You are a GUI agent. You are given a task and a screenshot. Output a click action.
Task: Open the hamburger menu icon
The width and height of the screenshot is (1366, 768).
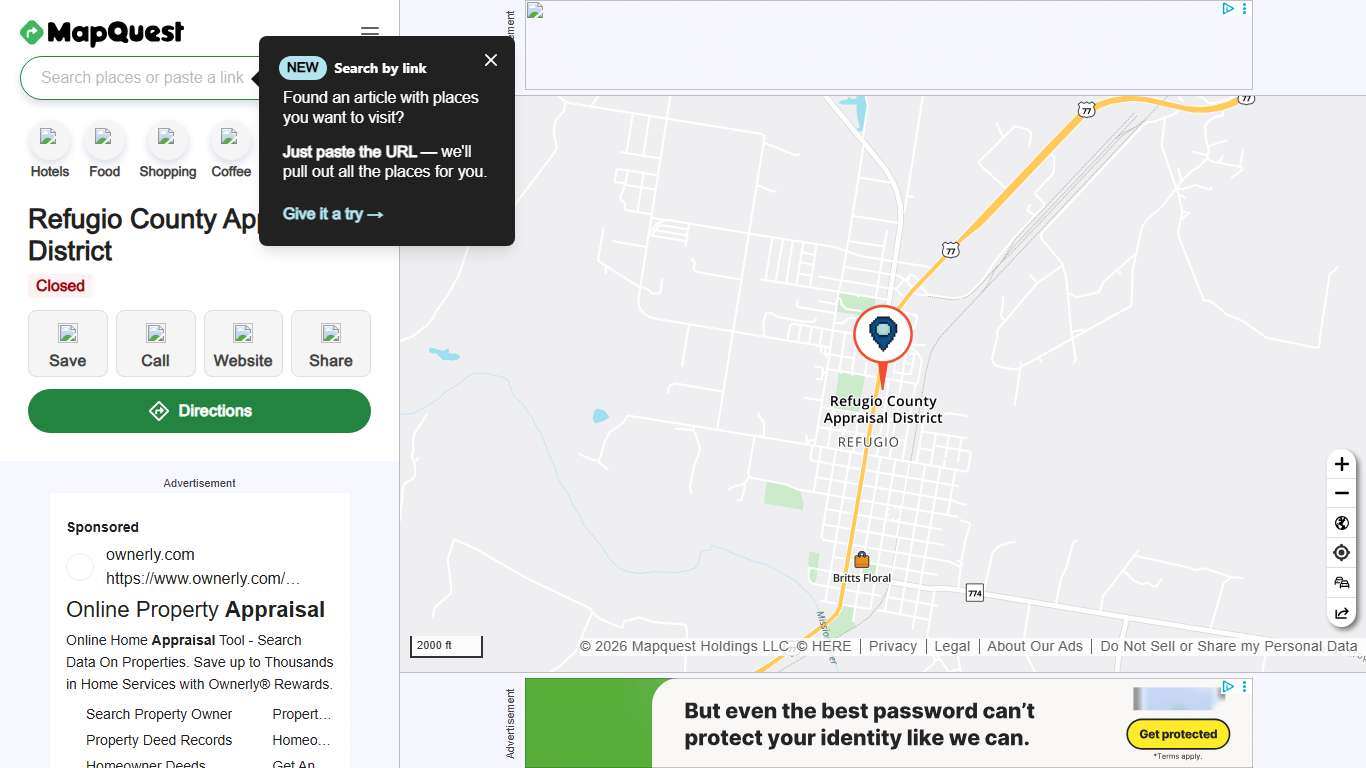point(370,32)
